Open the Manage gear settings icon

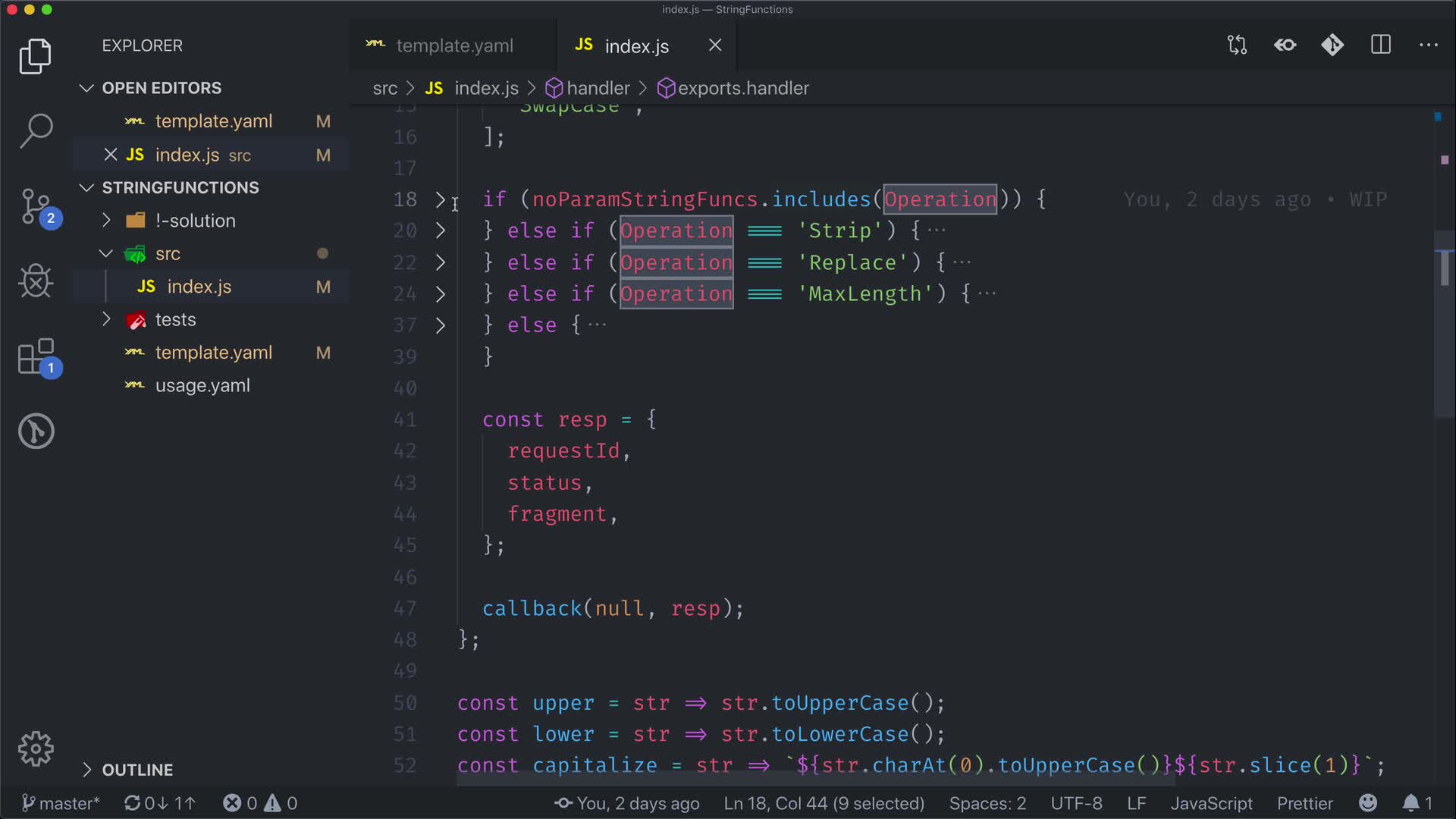tap(36, 749)
